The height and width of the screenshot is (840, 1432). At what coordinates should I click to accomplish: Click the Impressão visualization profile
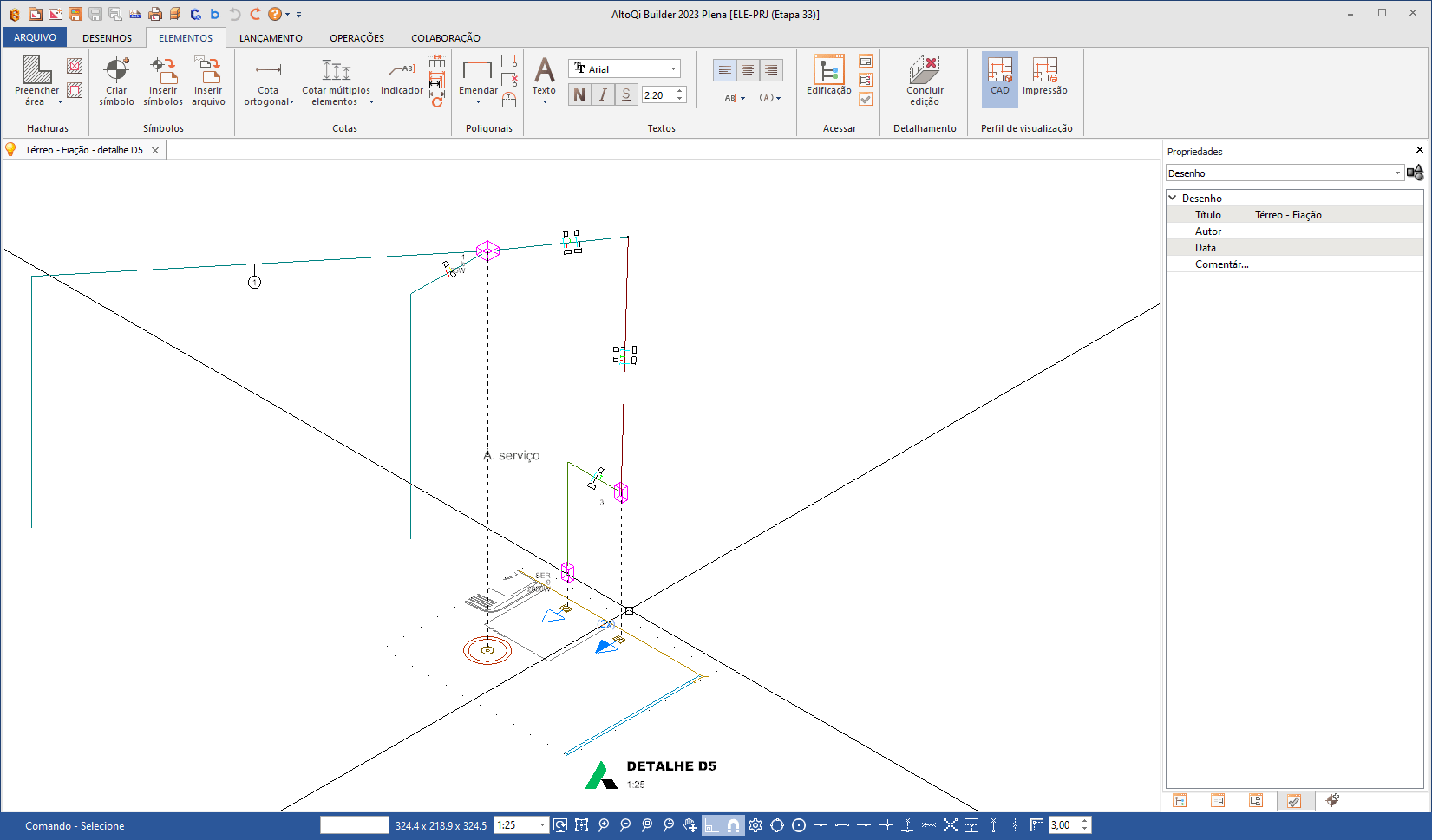[x=1044, y=76]
